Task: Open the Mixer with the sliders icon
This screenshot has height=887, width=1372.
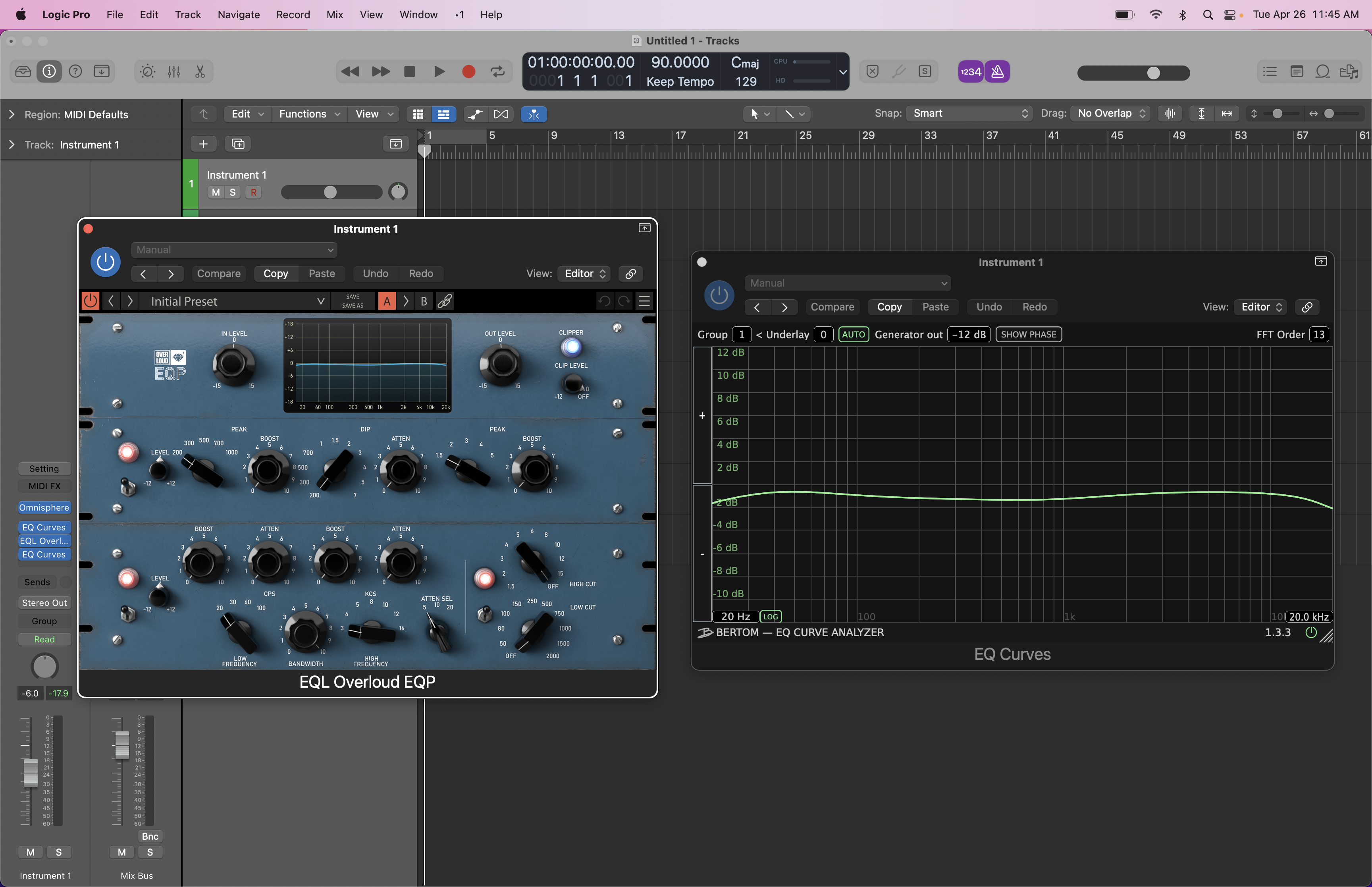Action: 174,71
